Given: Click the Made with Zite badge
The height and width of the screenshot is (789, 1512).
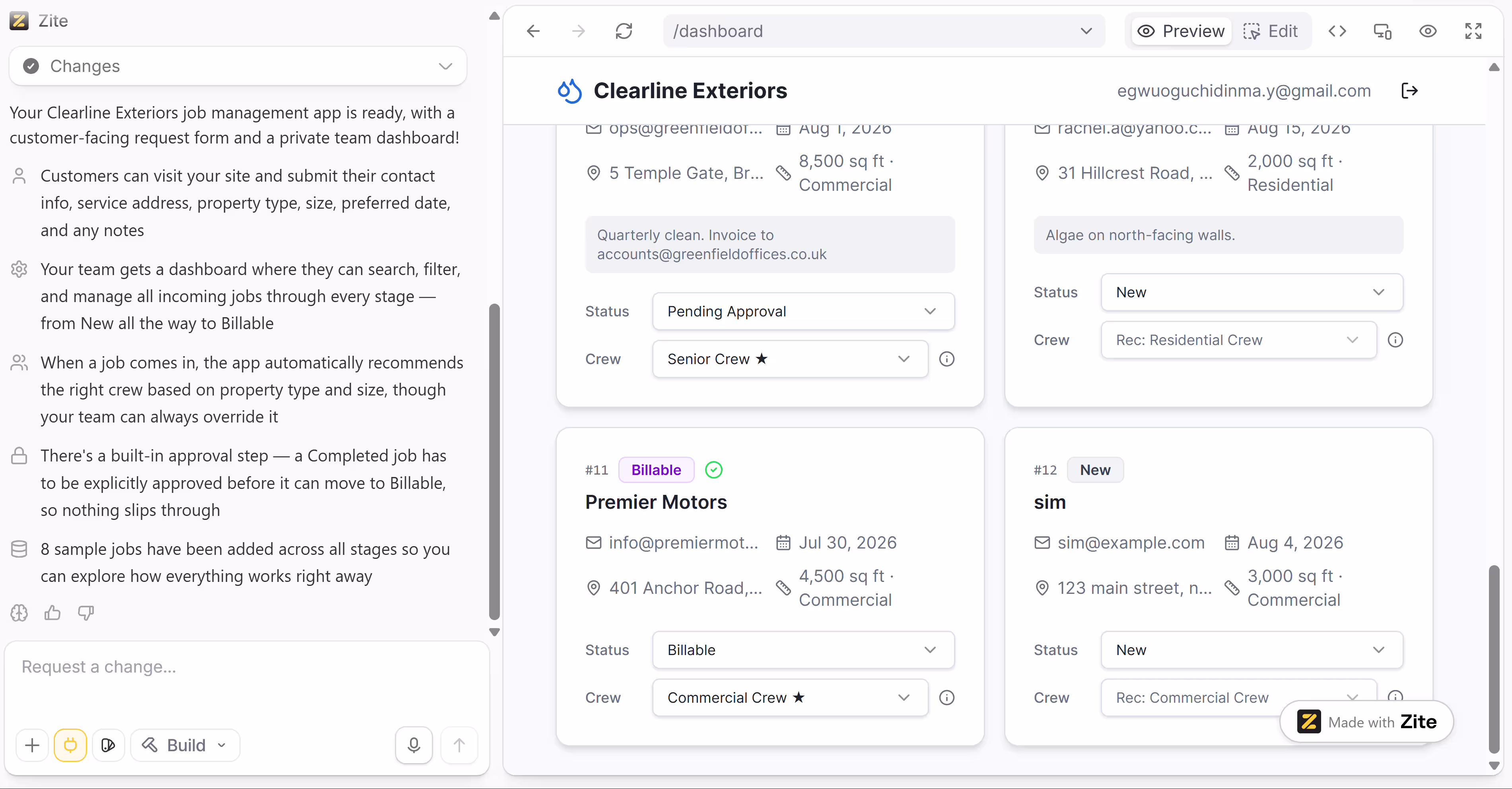Looking at the screenshot, I should pyautogui.click(x=1366, y=721).
